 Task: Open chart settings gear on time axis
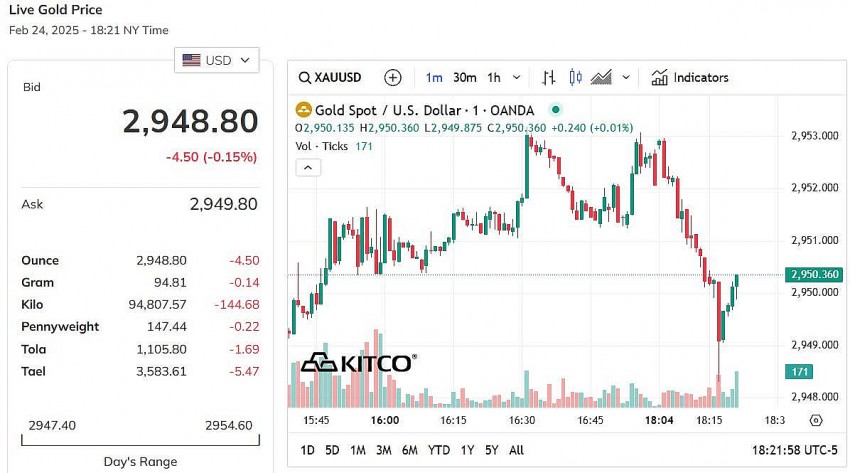pyautogui.click(x=816, y=420)
